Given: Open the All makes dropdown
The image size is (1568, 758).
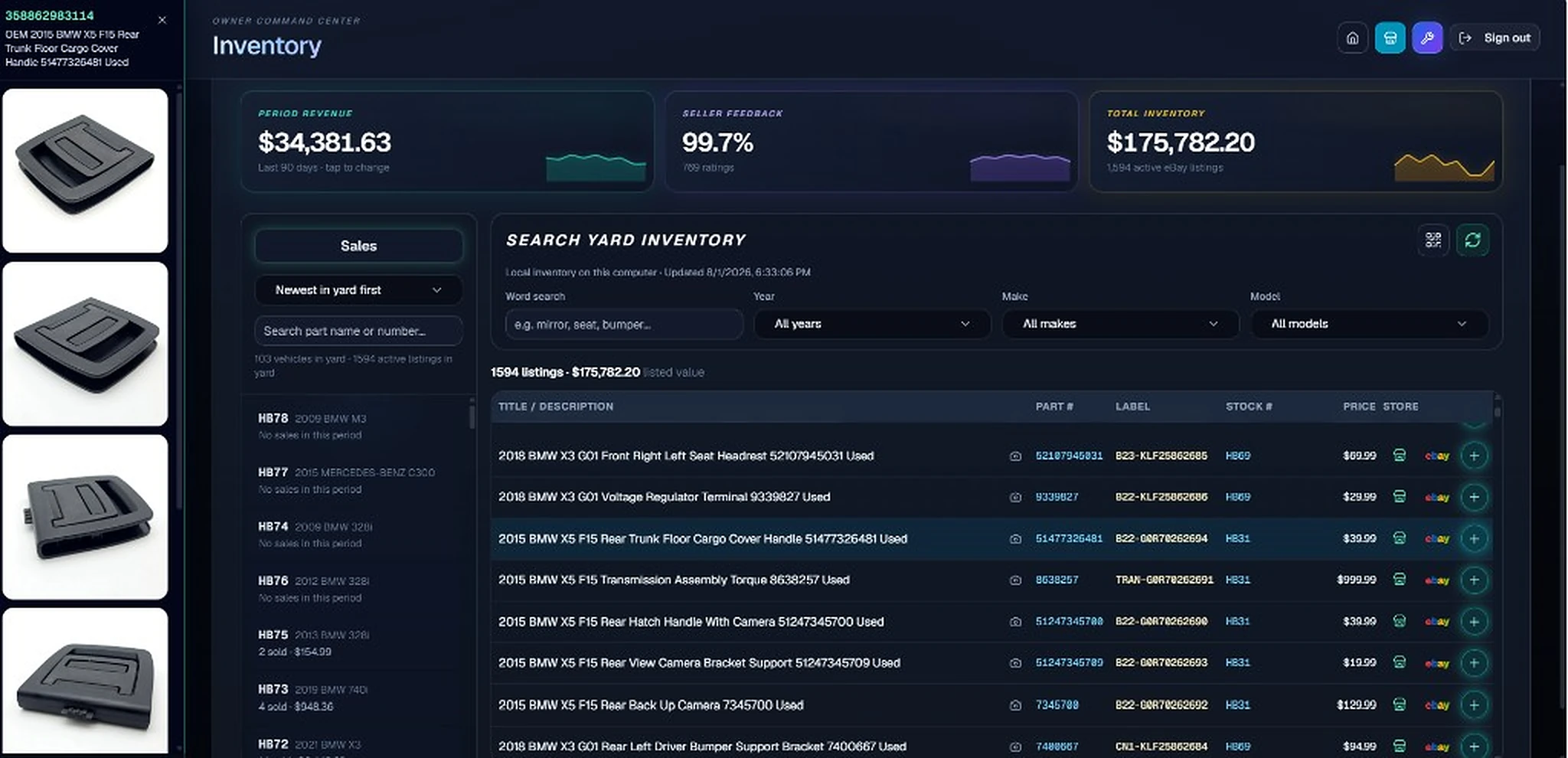Looking at the screenshot, I should coord(1121,324).
